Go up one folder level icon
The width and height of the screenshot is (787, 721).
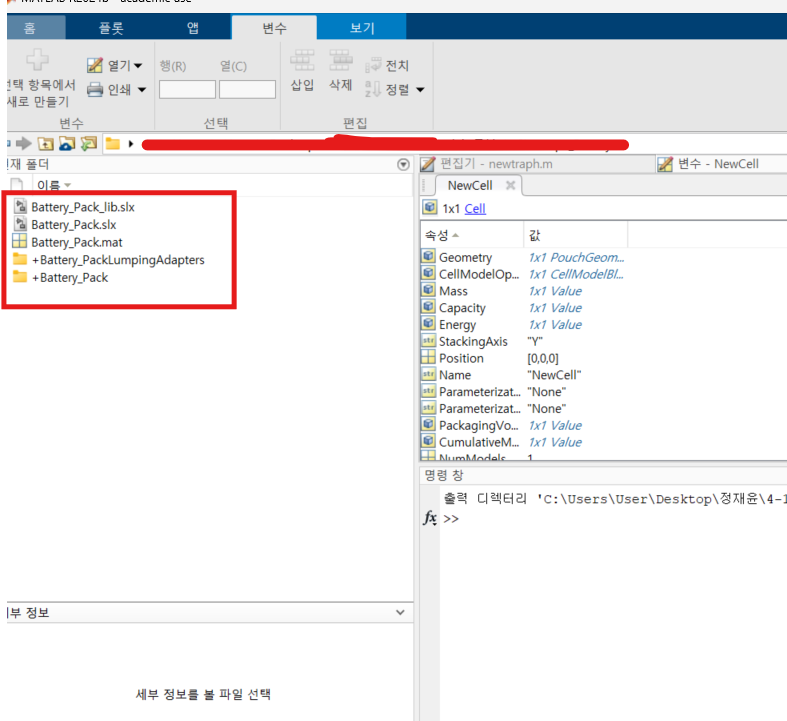(46, 144)
